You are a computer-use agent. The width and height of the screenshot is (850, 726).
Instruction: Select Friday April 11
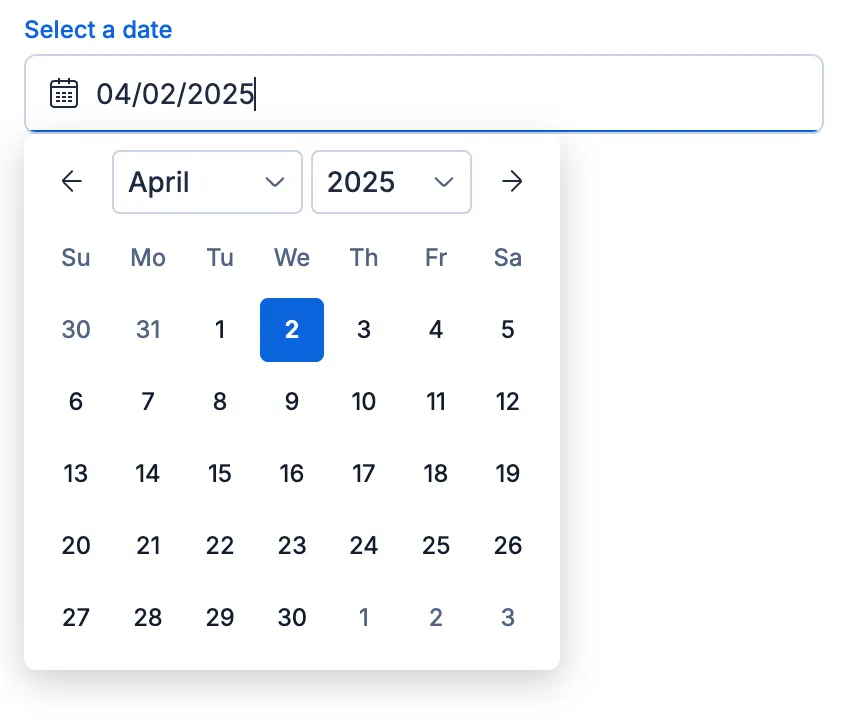tap(436, 402)
